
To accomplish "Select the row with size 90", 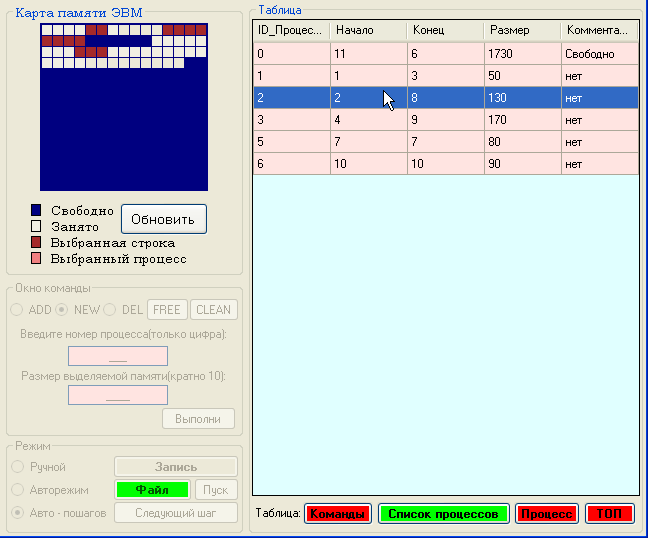I will click(x=446, y=164).
